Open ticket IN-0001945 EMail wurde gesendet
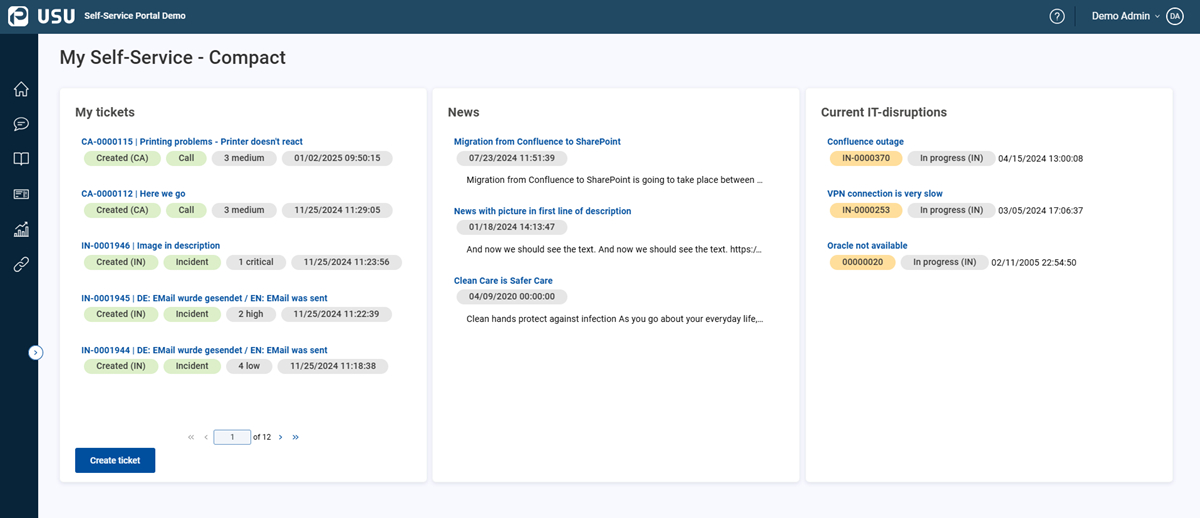Image resolution: width=1200 pixels, height=518 pixels. click(x=204, y=298)
